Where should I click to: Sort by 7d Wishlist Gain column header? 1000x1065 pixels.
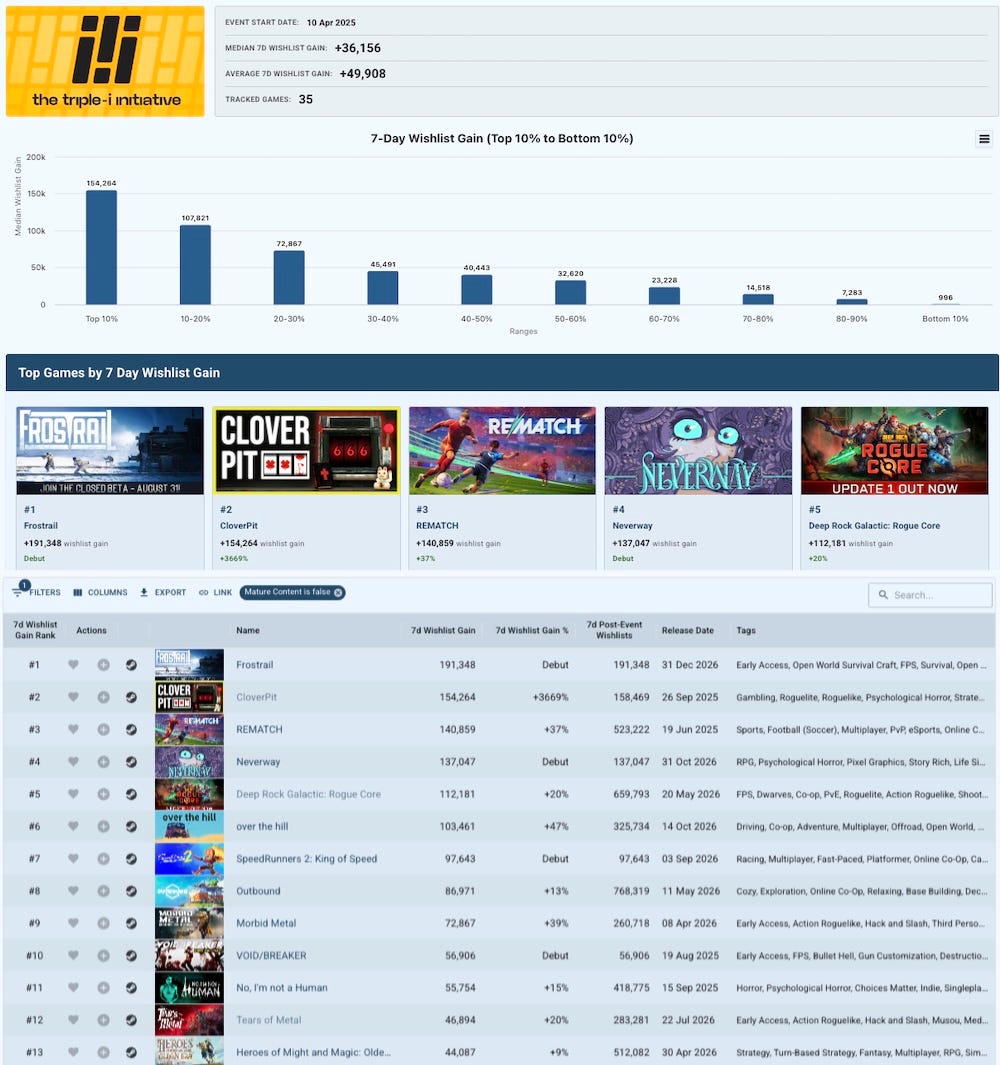[x=443, y=630]
